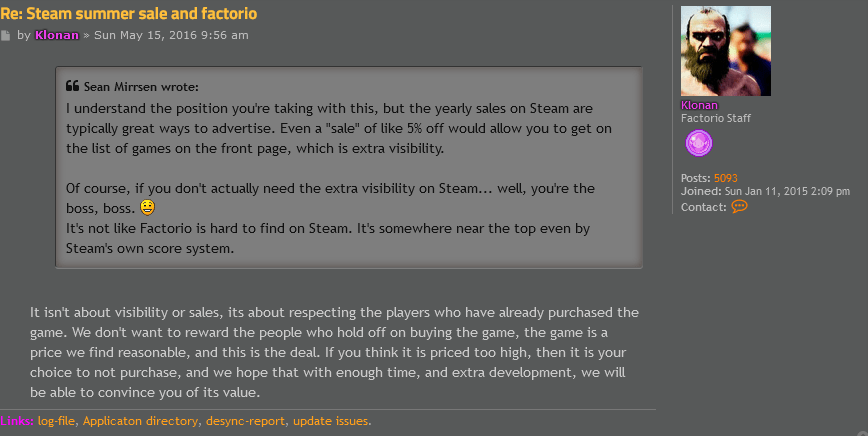Click the "Factorio Staff" rank label
This screenshot has height=436, width=868.
(x=715, y=118)
